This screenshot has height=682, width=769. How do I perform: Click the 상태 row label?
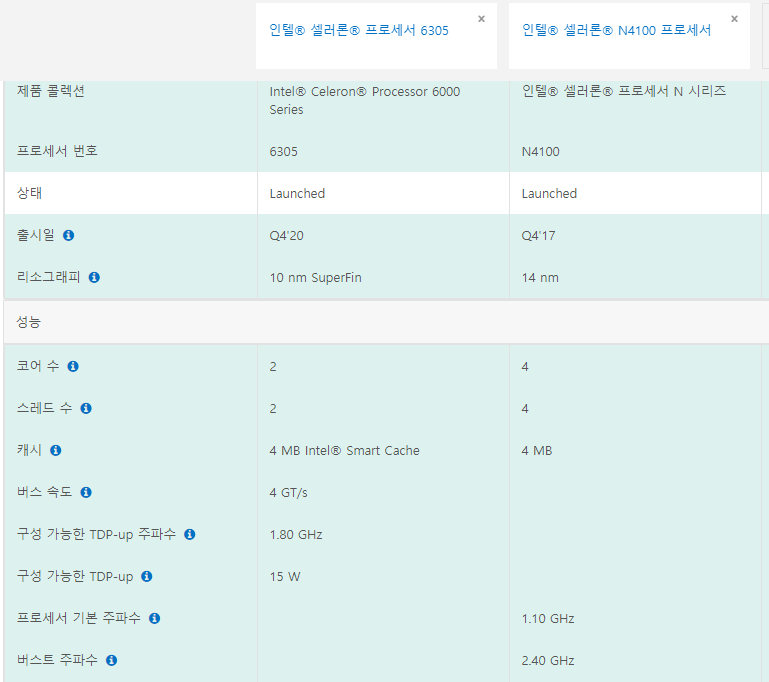point(29,193)
